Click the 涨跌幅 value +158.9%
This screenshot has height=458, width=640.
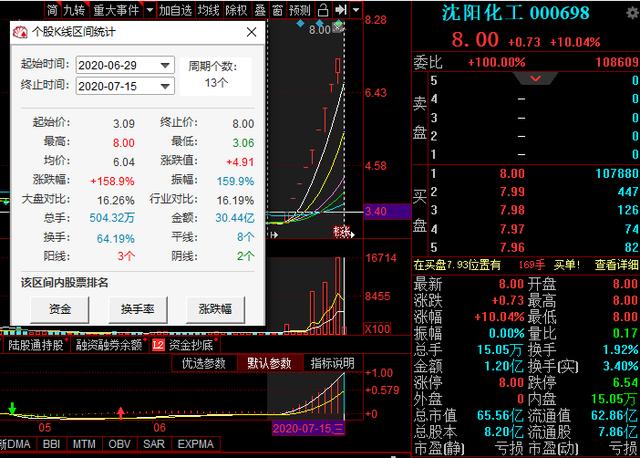[x=112, y=181]
